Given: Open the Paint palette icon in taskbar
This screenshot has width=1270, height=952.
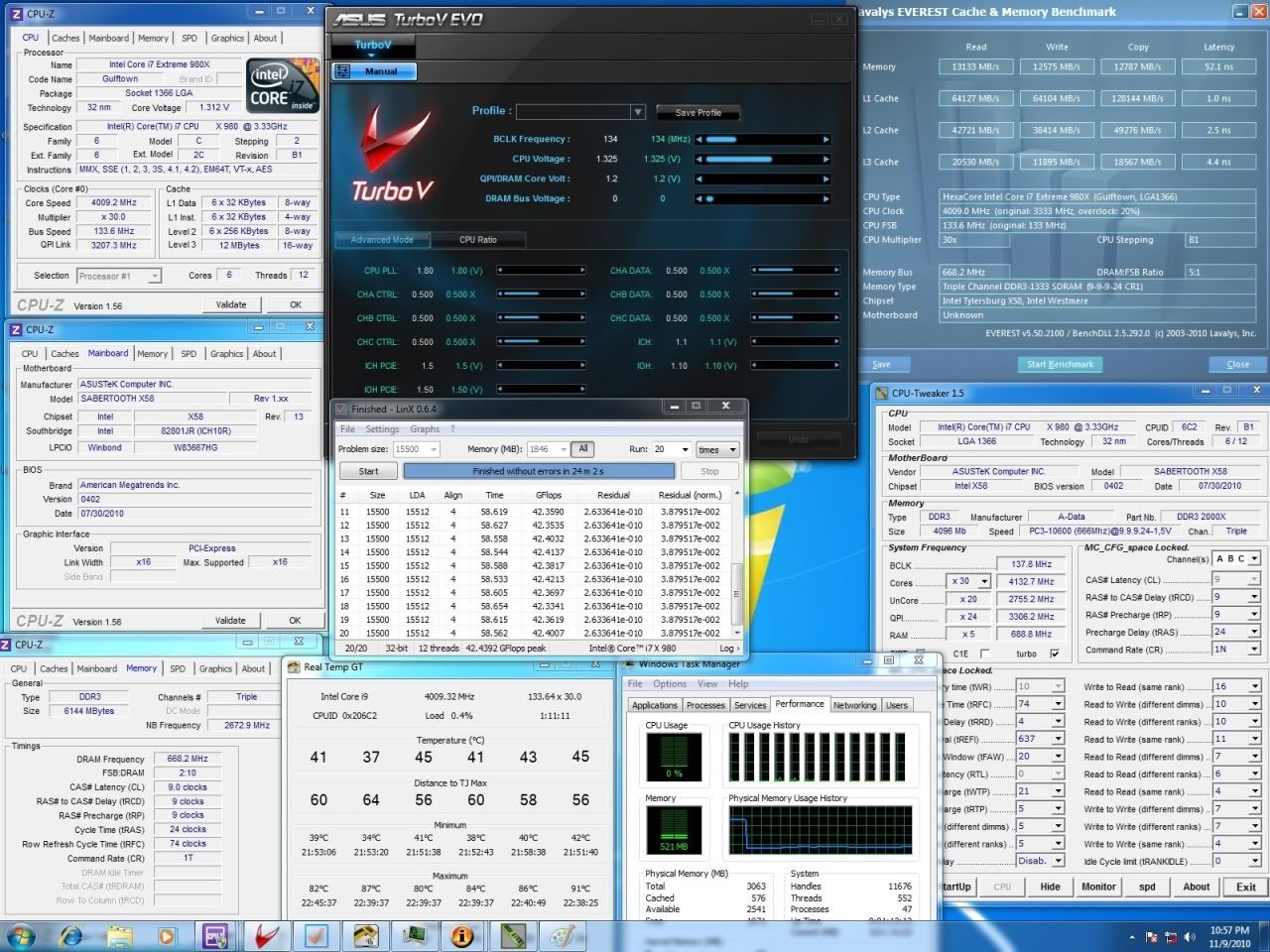Looking at the screenshot, I should point(561,935).
